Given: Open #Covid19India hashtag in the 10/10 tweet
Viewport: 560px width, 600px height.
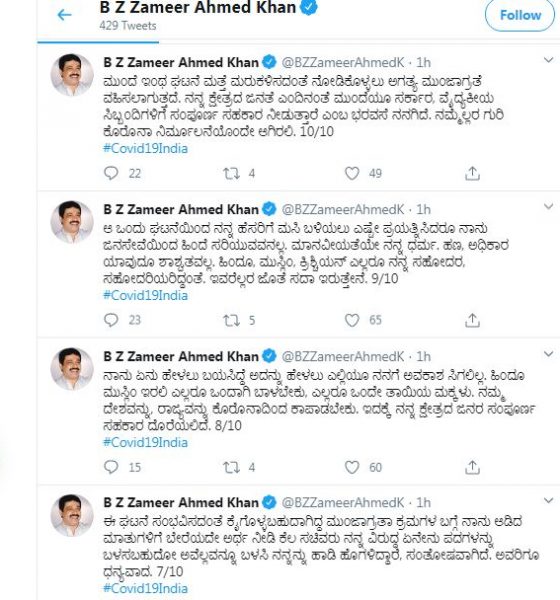Looking at the screenshot, I should click(145, 148).
